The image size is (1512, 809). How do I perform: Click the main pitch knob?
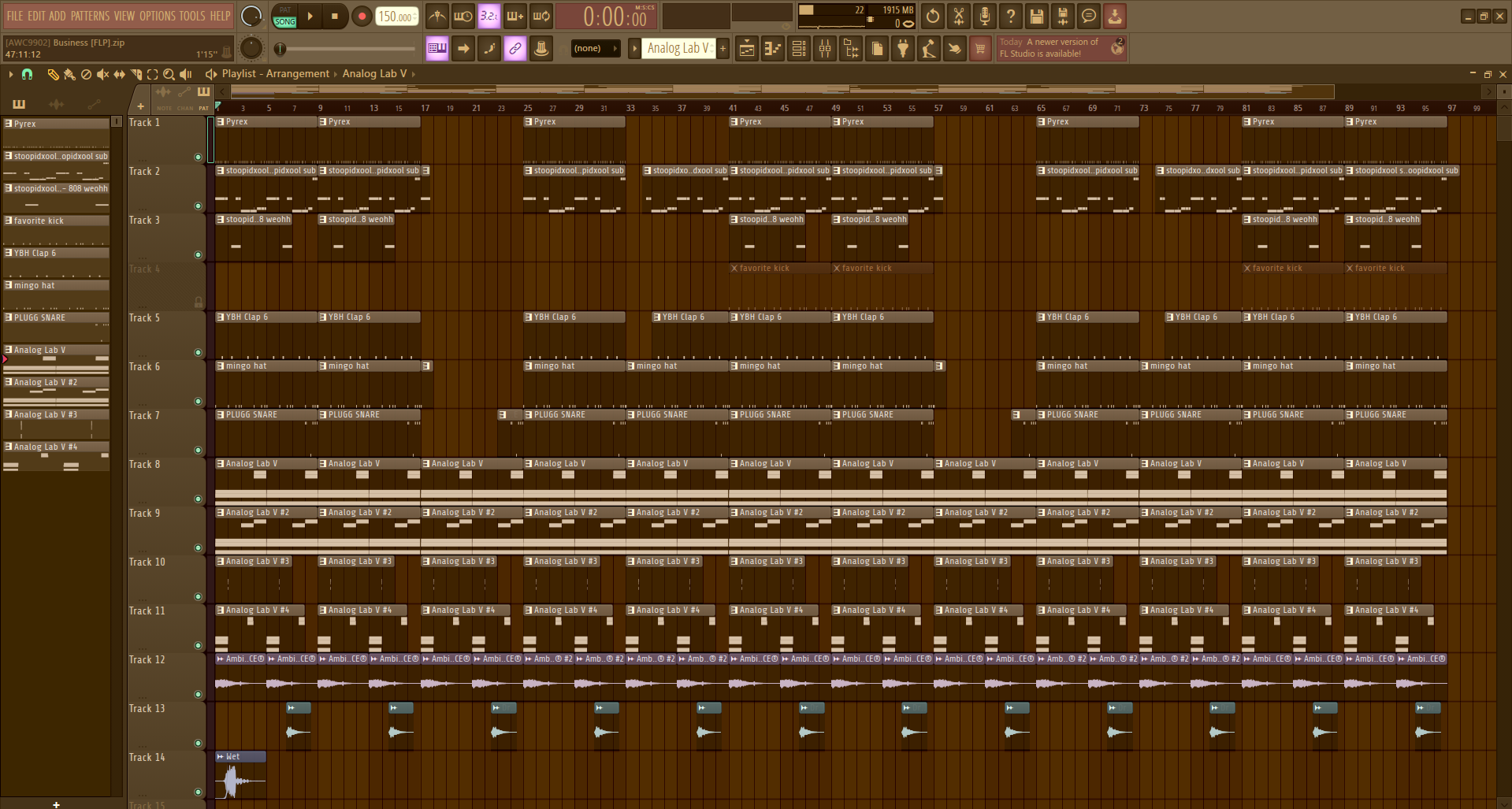point(251,49)
